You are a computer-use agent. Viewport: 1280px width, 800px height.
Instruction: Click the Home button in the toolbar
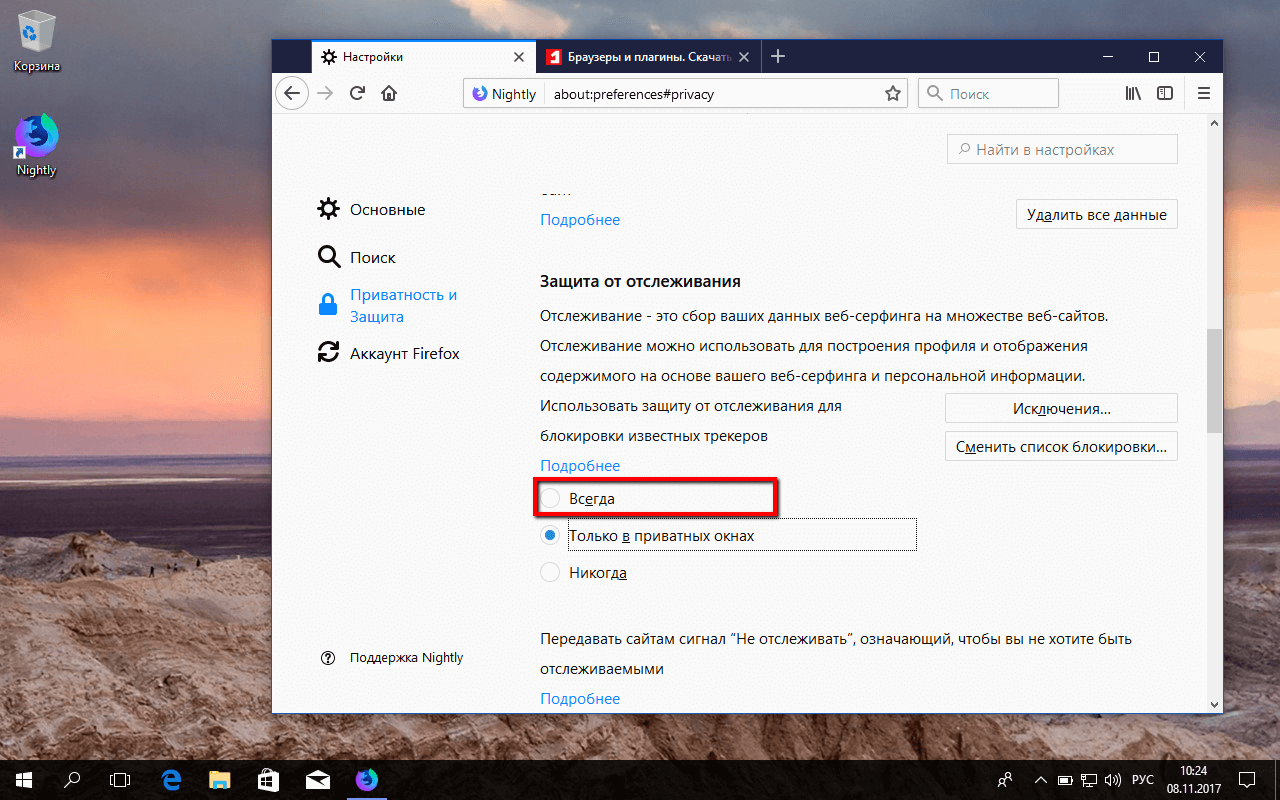pyautogui.click(x=389, y=92)
